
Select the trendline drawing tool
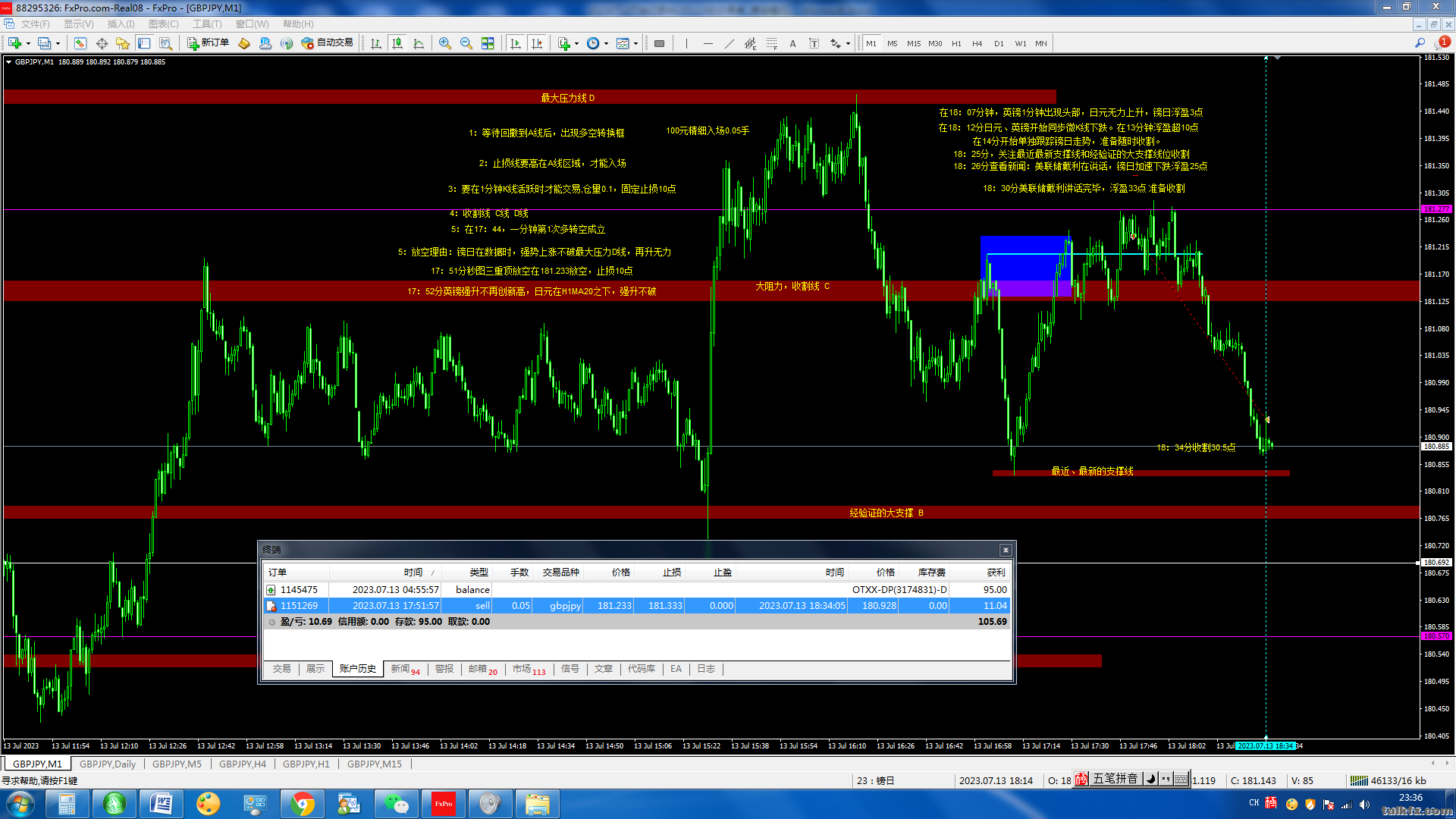click(x=730, y=43)
